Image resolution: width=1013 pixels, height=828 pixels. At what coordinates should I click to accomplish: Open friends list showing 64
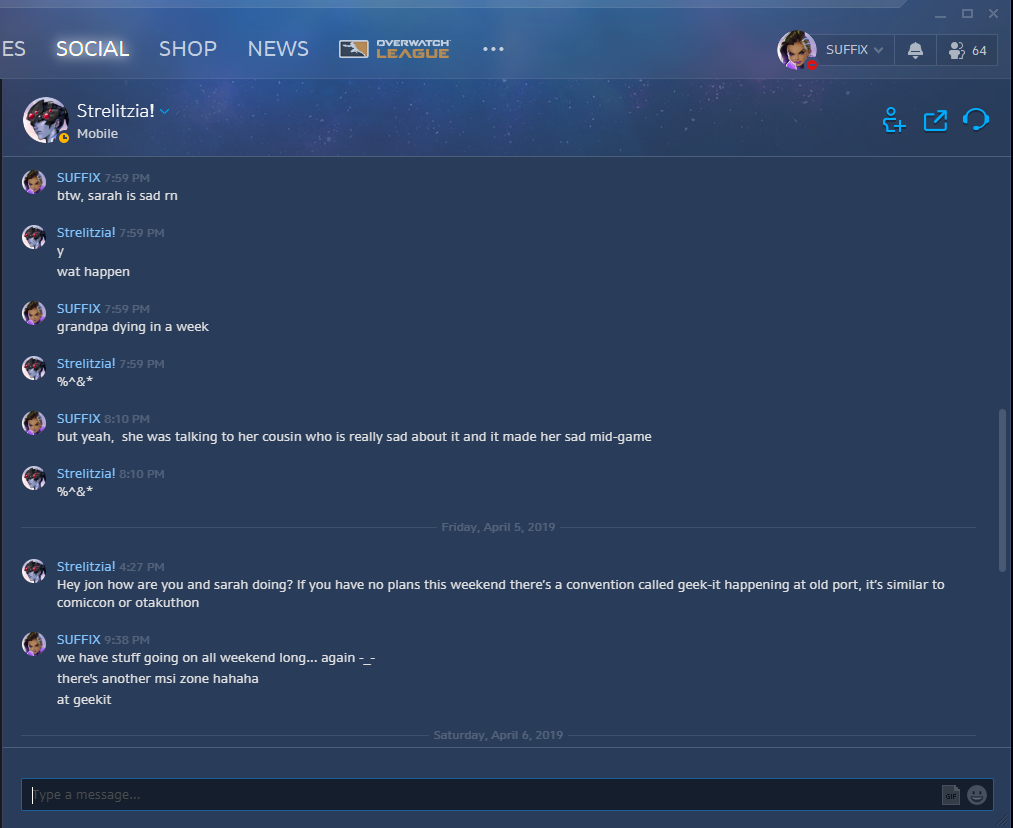(967, 50)
